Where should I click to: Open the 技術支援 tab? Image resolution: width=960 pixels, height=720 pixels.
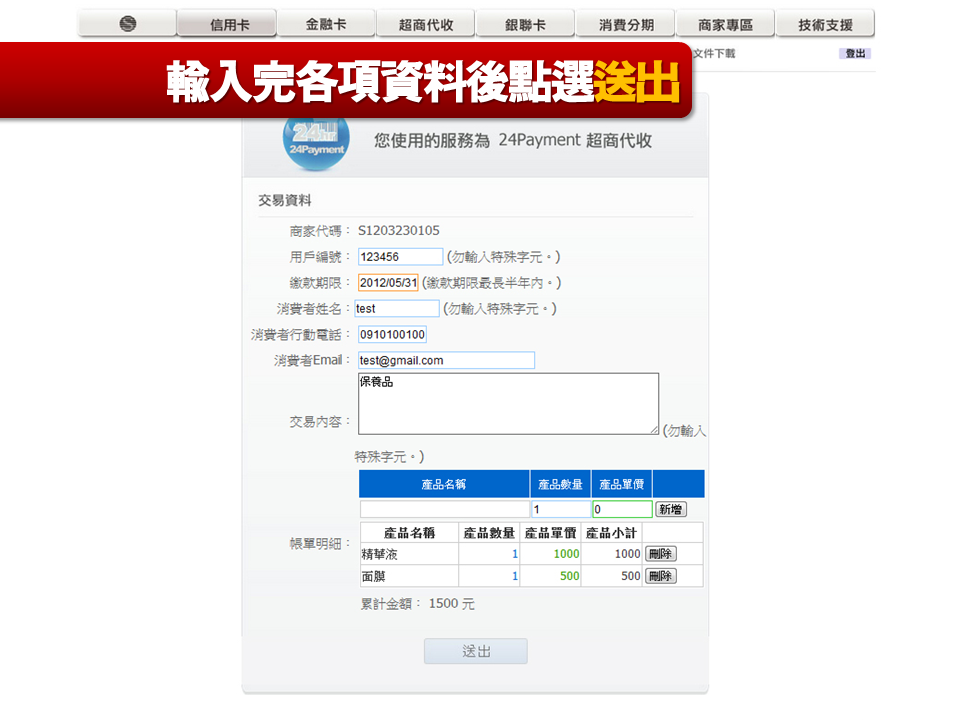(x=824, y=22)
